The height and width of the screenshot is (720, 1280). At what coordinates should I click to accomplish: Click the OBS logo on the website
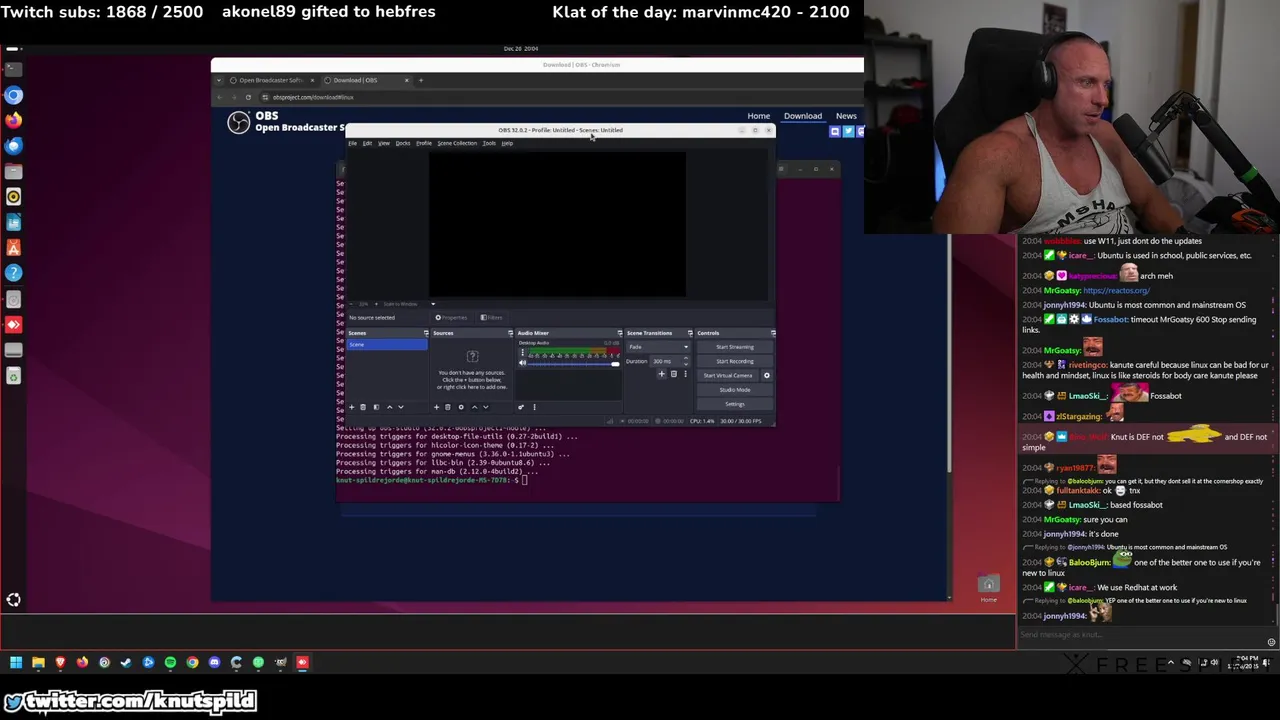(x=238, y=122)
